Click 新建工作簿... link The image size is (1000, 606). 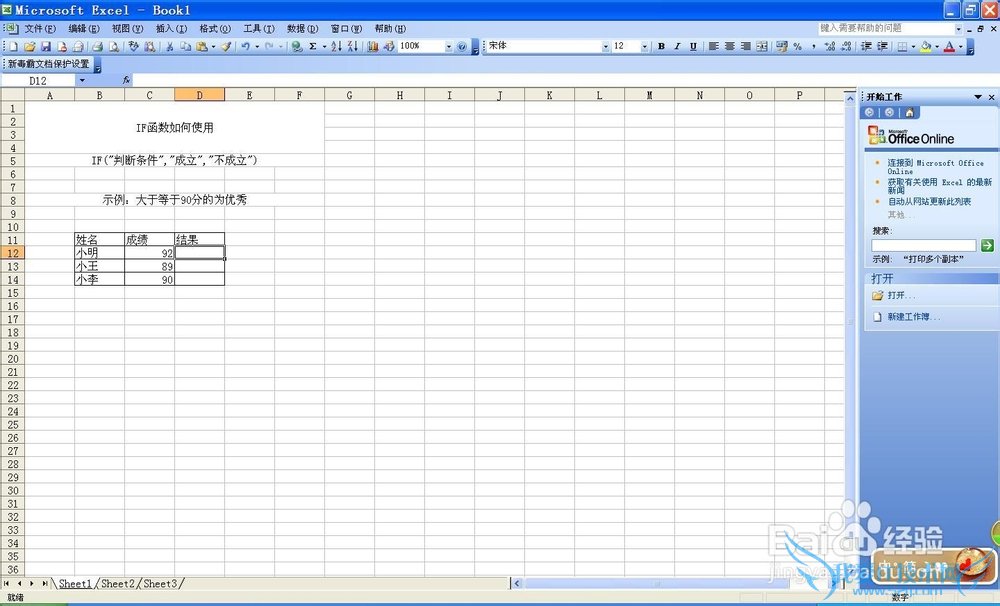pyautogui.click(x=913, y=317)
